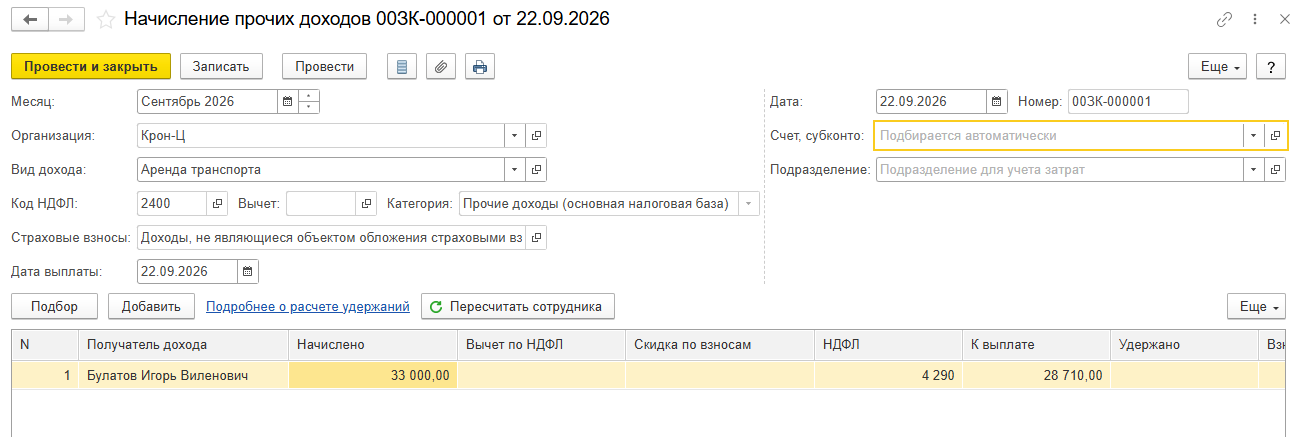Open calendar for the Дата выплаты field
The image size is (1304, 437).
(248, 271)
